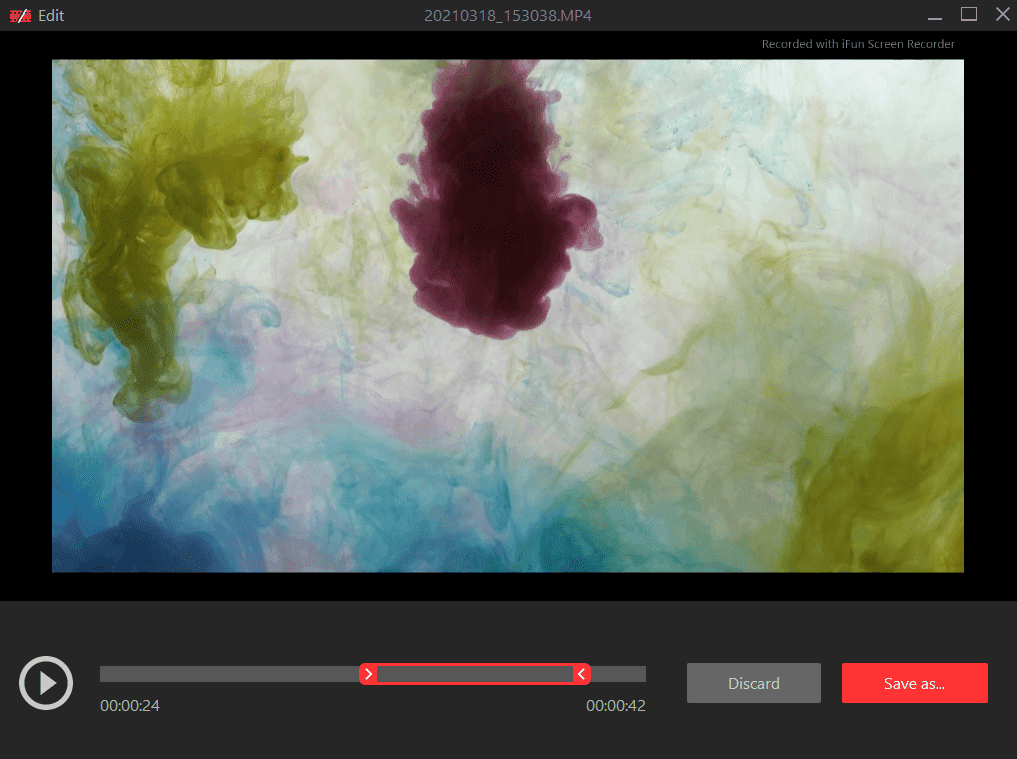The height and width of the screenshot is (759, 1017).
Task: Click the left trim start handle
Action: click(x=368, y=674)
